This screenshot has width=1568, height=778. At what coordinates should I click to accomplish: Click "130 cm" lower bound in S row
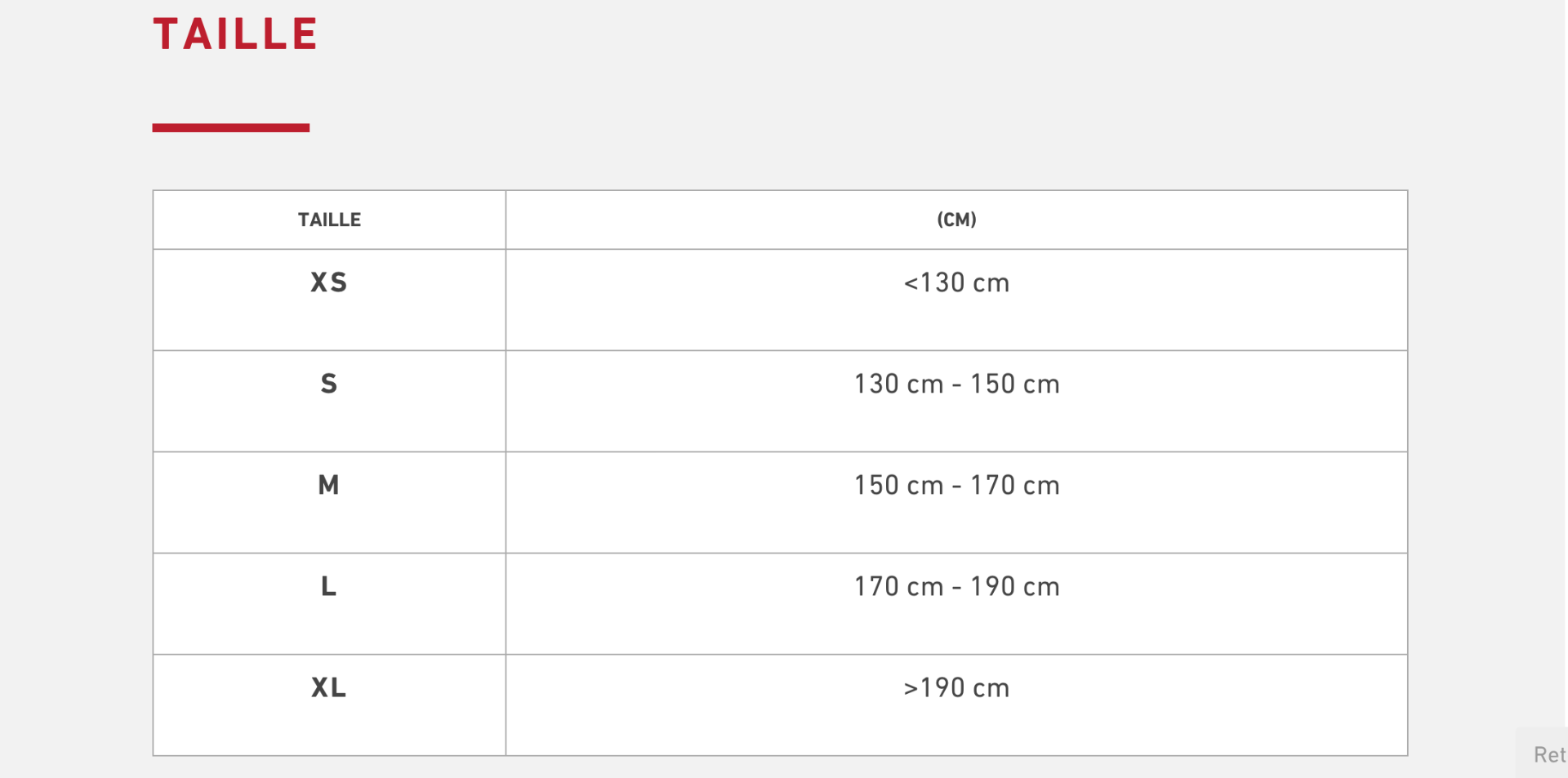(898, 384)
